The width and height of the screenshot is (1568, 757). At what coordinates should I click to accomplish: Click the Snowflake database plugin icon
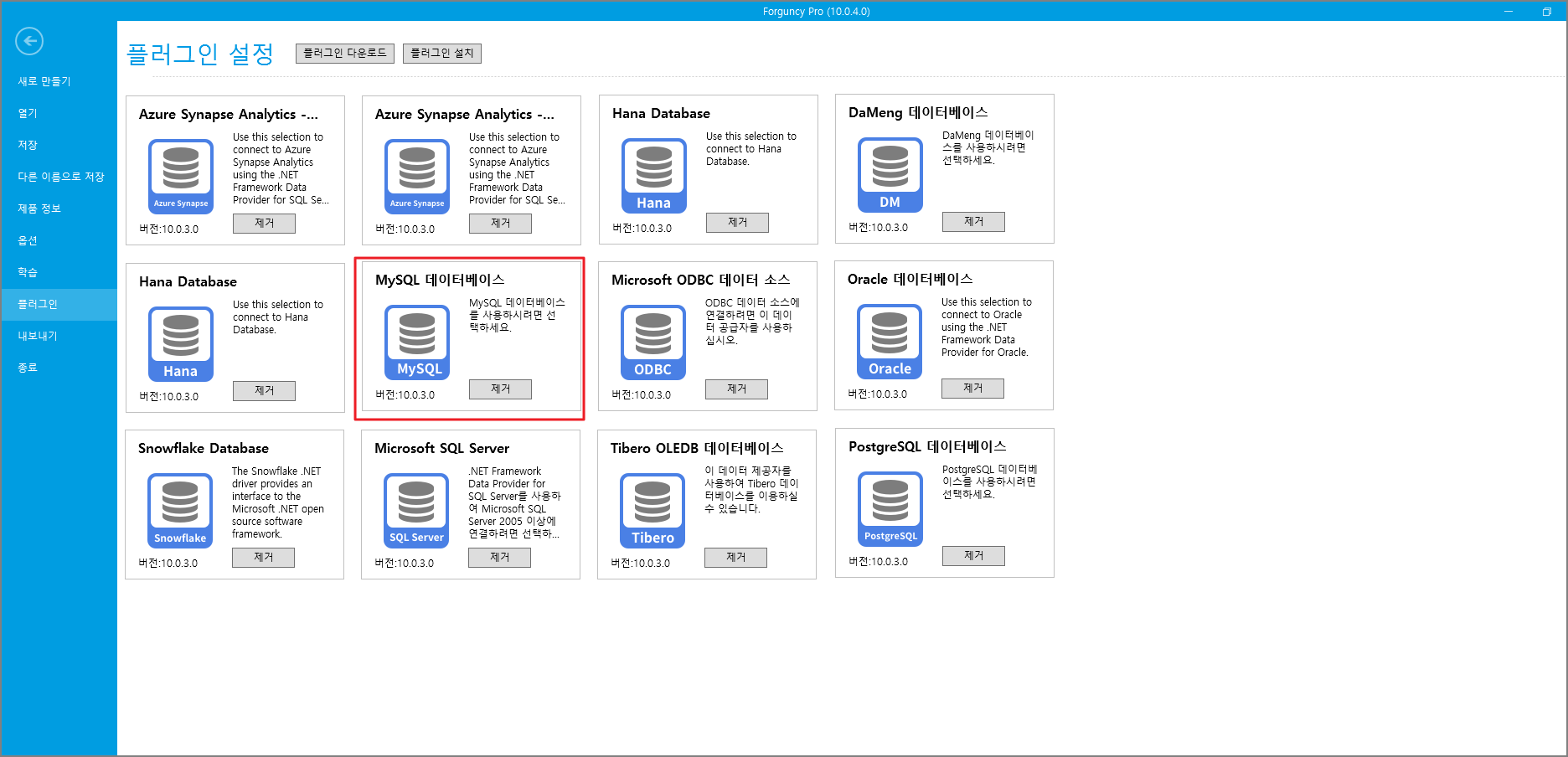pos(180,511)
